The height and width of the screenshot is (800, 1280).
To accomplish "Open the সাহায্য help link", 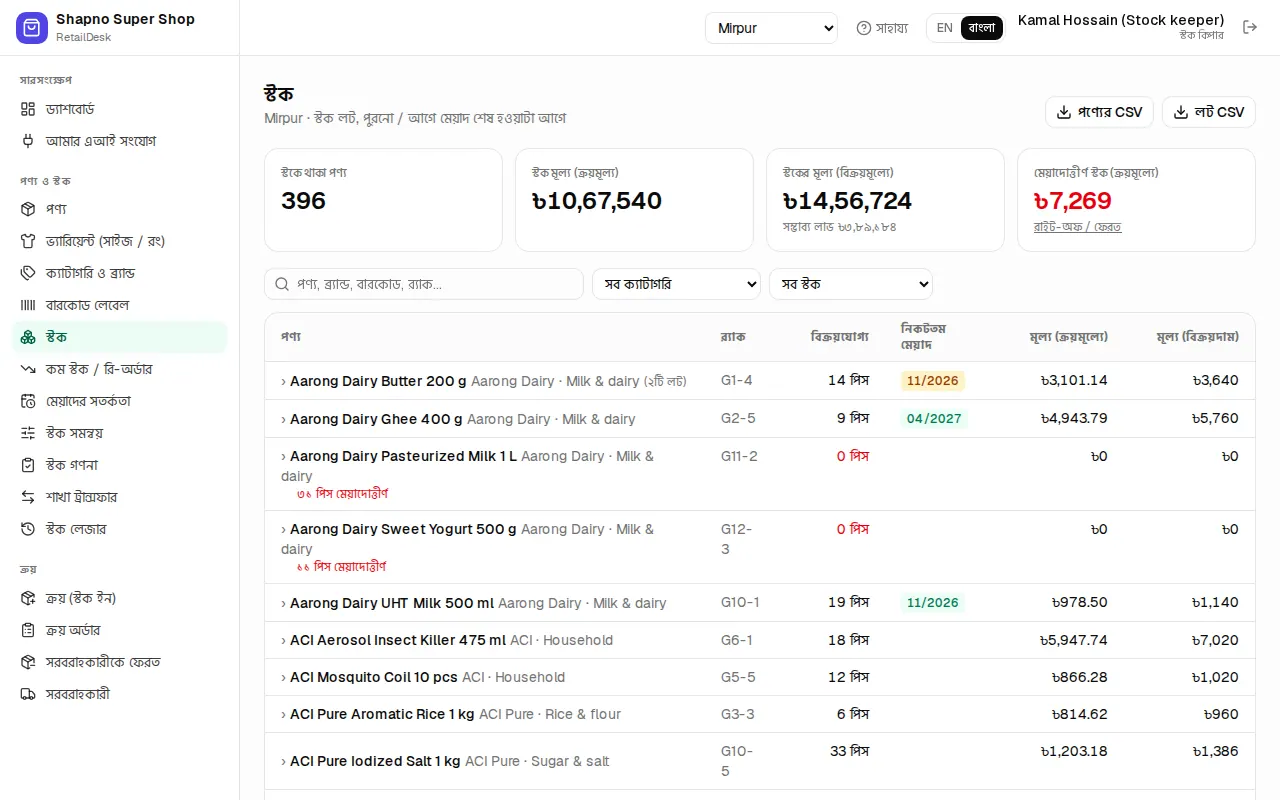I will coord(882,28).
